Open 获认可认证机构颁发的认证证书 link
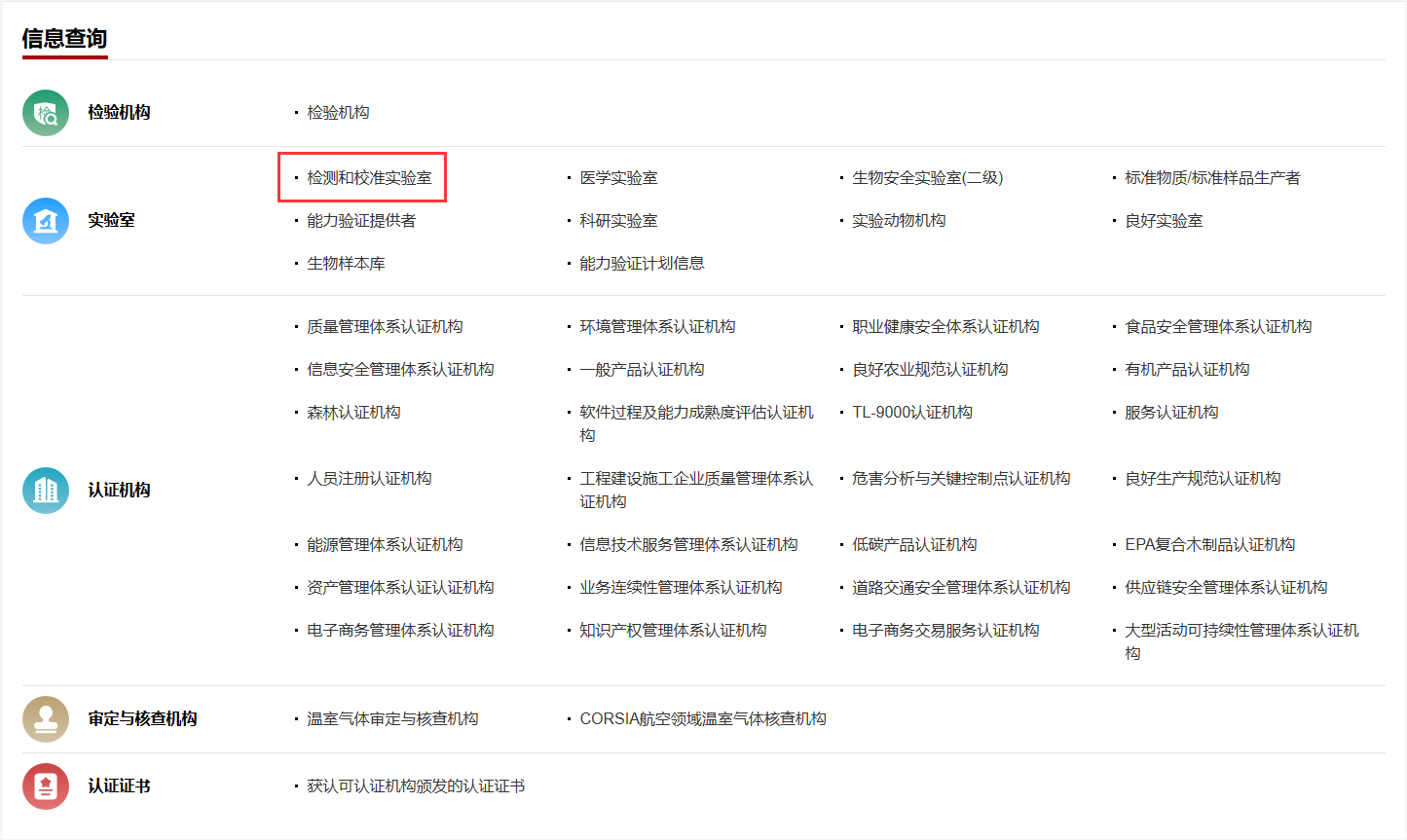 tap(416, 786)
